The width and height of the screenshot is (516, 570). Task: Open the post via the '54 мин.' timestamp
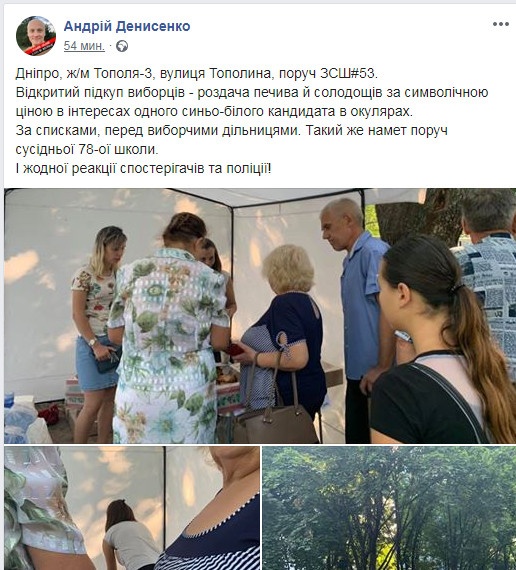click(x=84, y=46)
